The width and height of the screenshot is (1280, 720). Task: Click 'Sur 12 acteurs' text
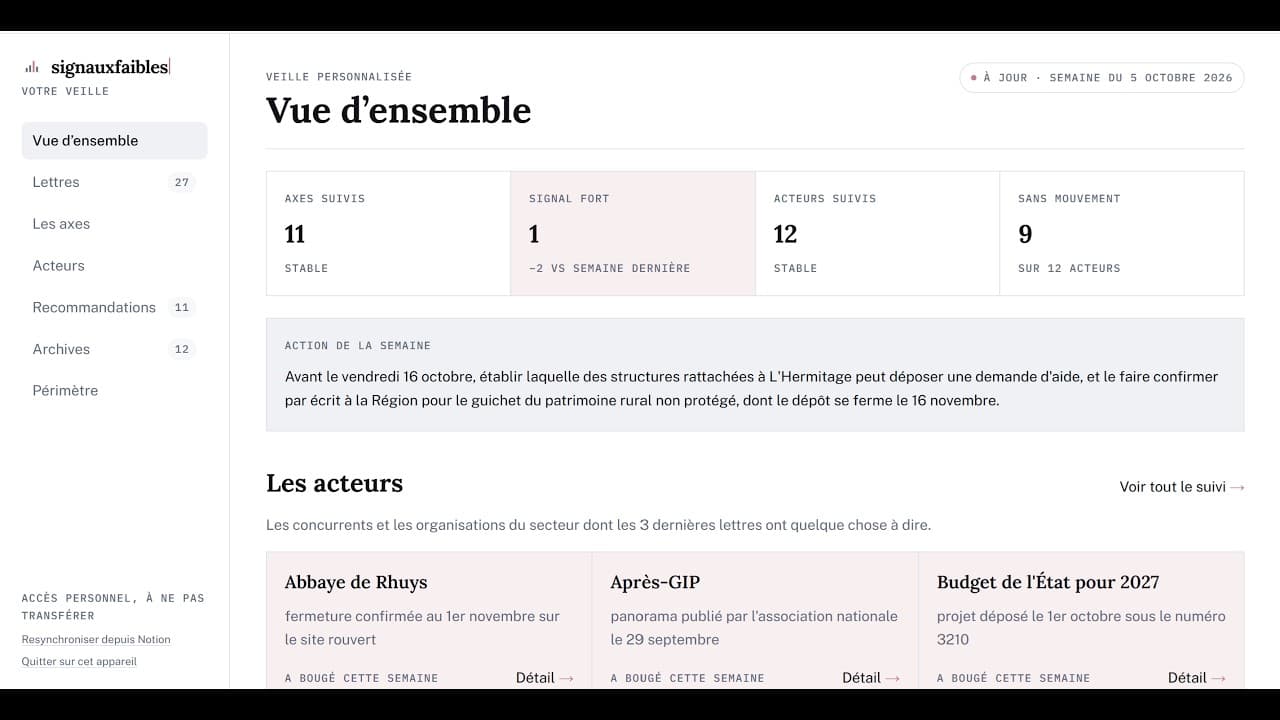(x=1069, y=269)
